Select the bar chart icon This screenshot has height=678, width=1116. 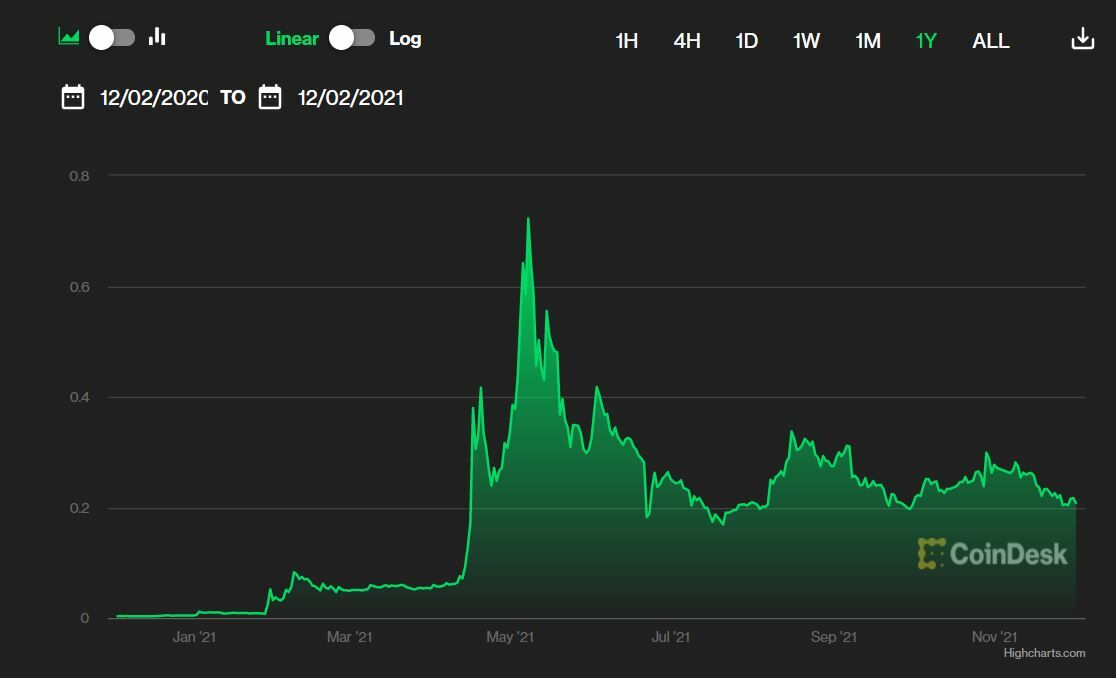[157, 37]
